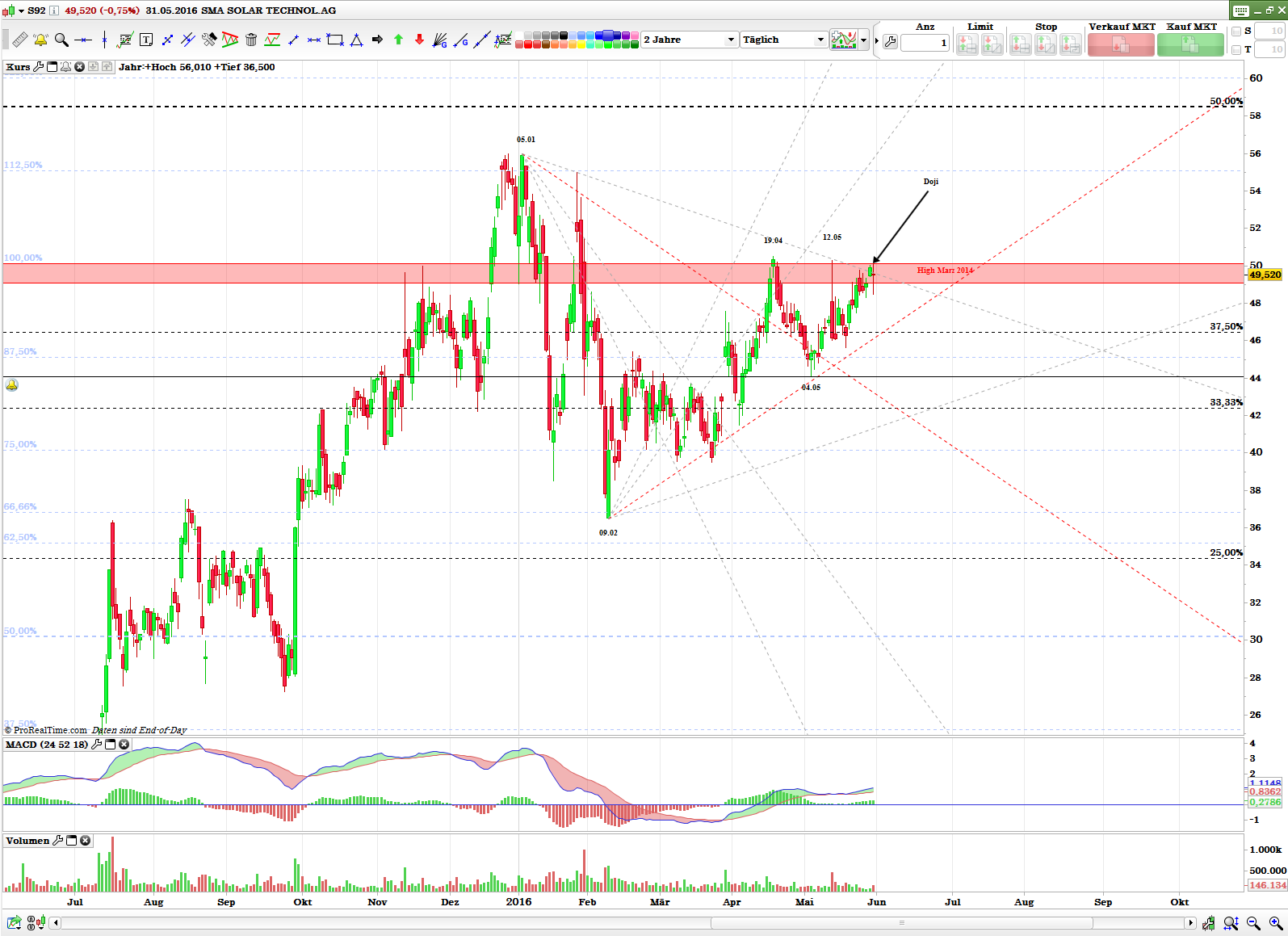Click the bottom horizontal scrollbar thumb
Screen dimensions: 1288x936
click(x=901, y=922)
